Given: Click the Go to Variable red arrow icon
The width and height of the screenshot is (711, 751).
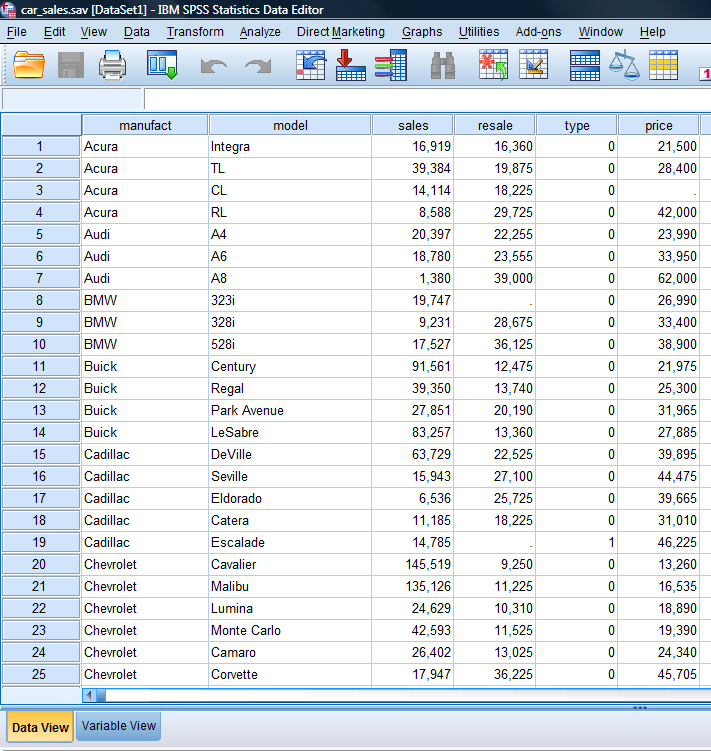Looking at the screenshot, I should (351, 65).
